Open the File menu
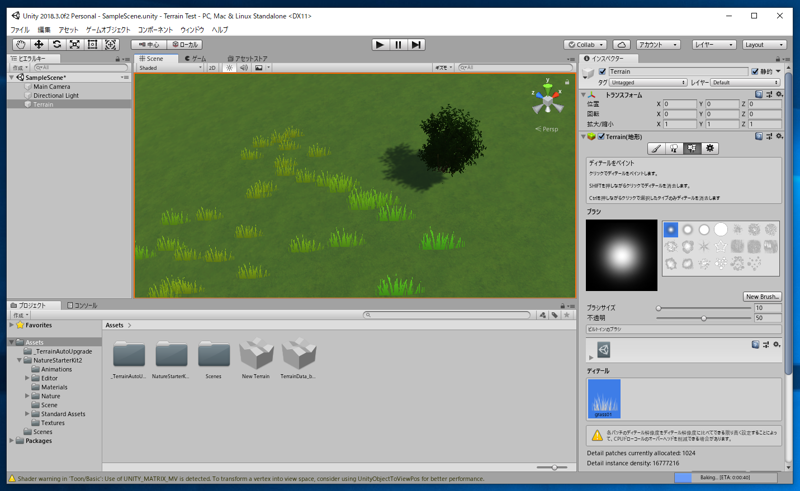Screen dimensions: 800x491 [x=20, y=30]
